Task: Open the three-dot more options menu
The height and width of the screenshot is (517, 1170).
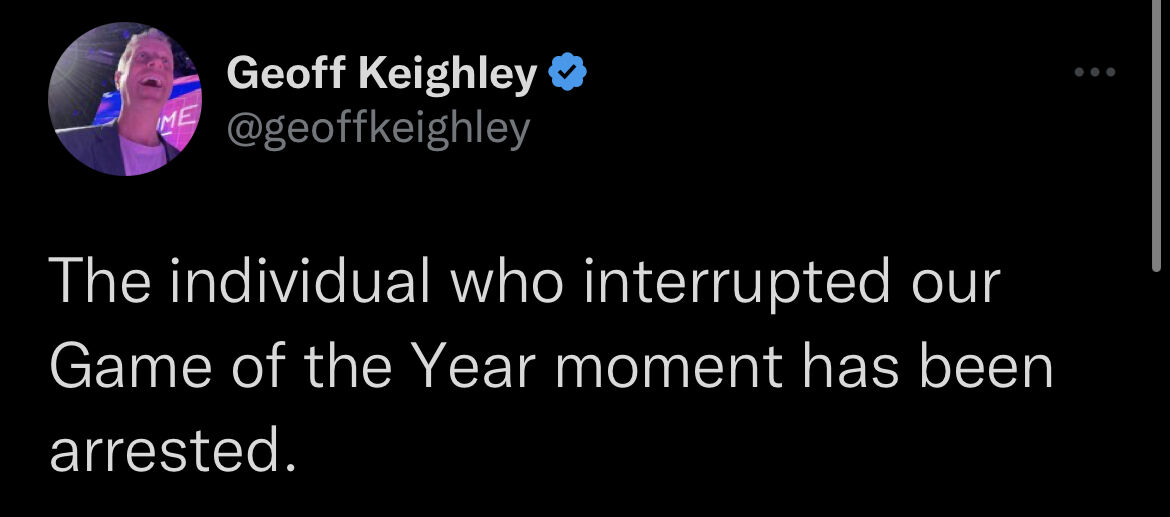Action: pyautogui.click(x=1095, y=72)
